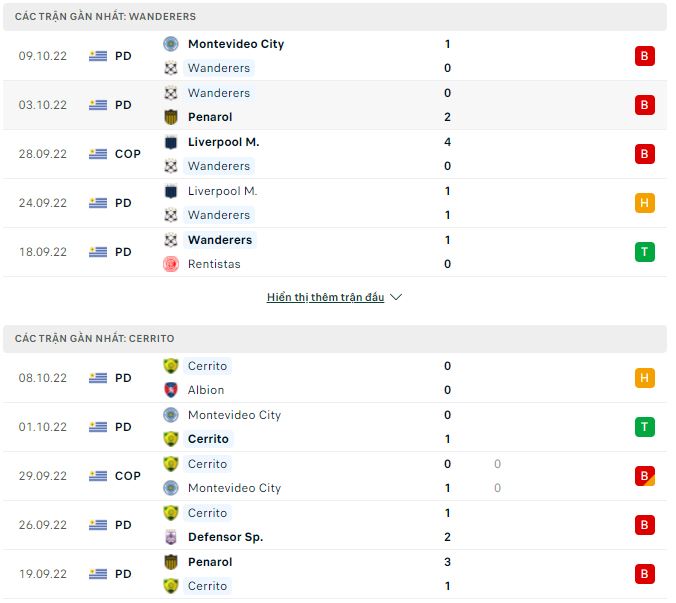Click the "Hiển thị thêm trận đấu" link

(325, 297)
